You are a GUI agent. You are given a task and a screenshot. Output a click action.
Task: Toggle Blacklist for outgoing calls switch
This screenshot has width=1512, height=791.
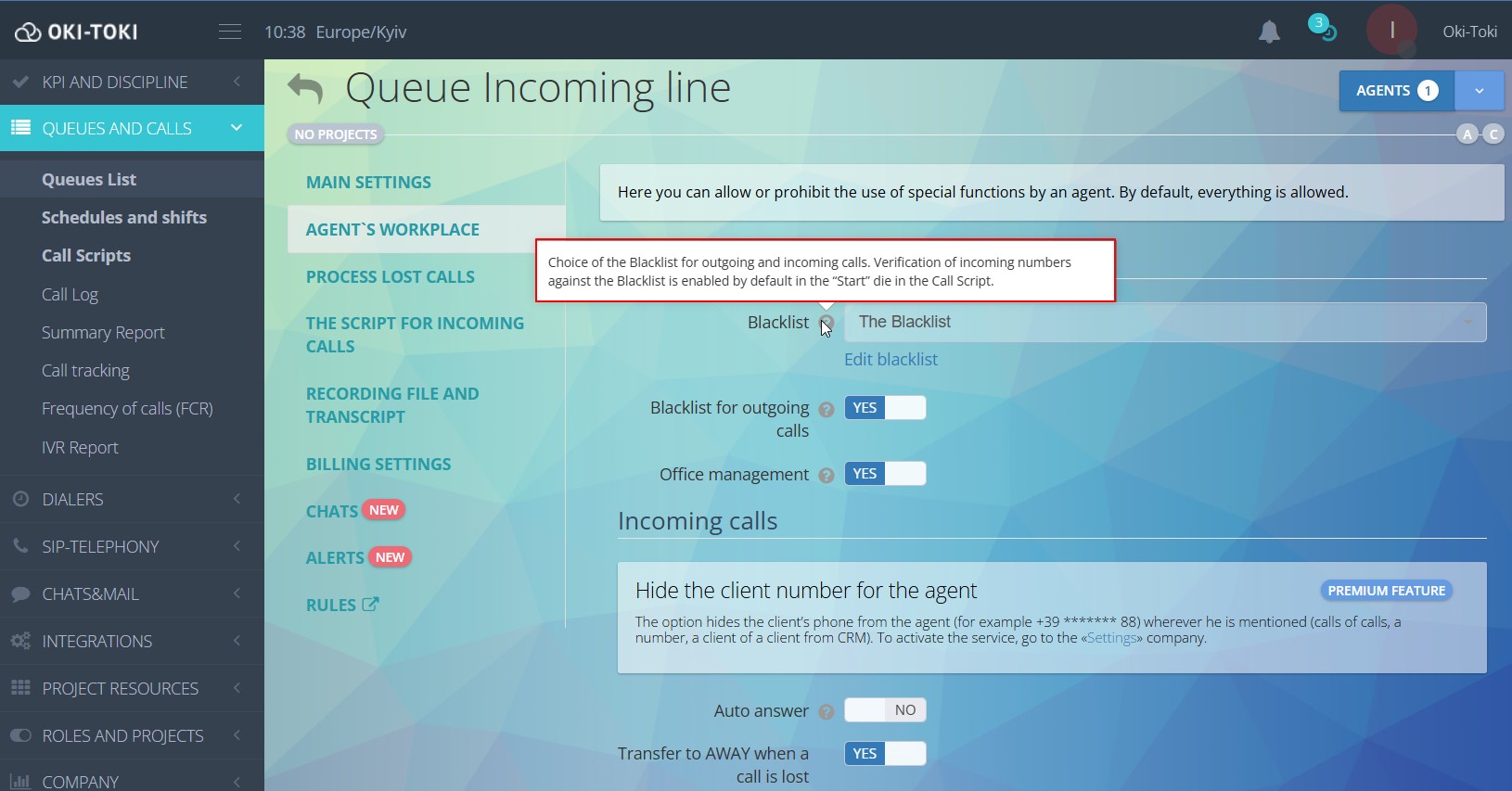tap(885, 408)
